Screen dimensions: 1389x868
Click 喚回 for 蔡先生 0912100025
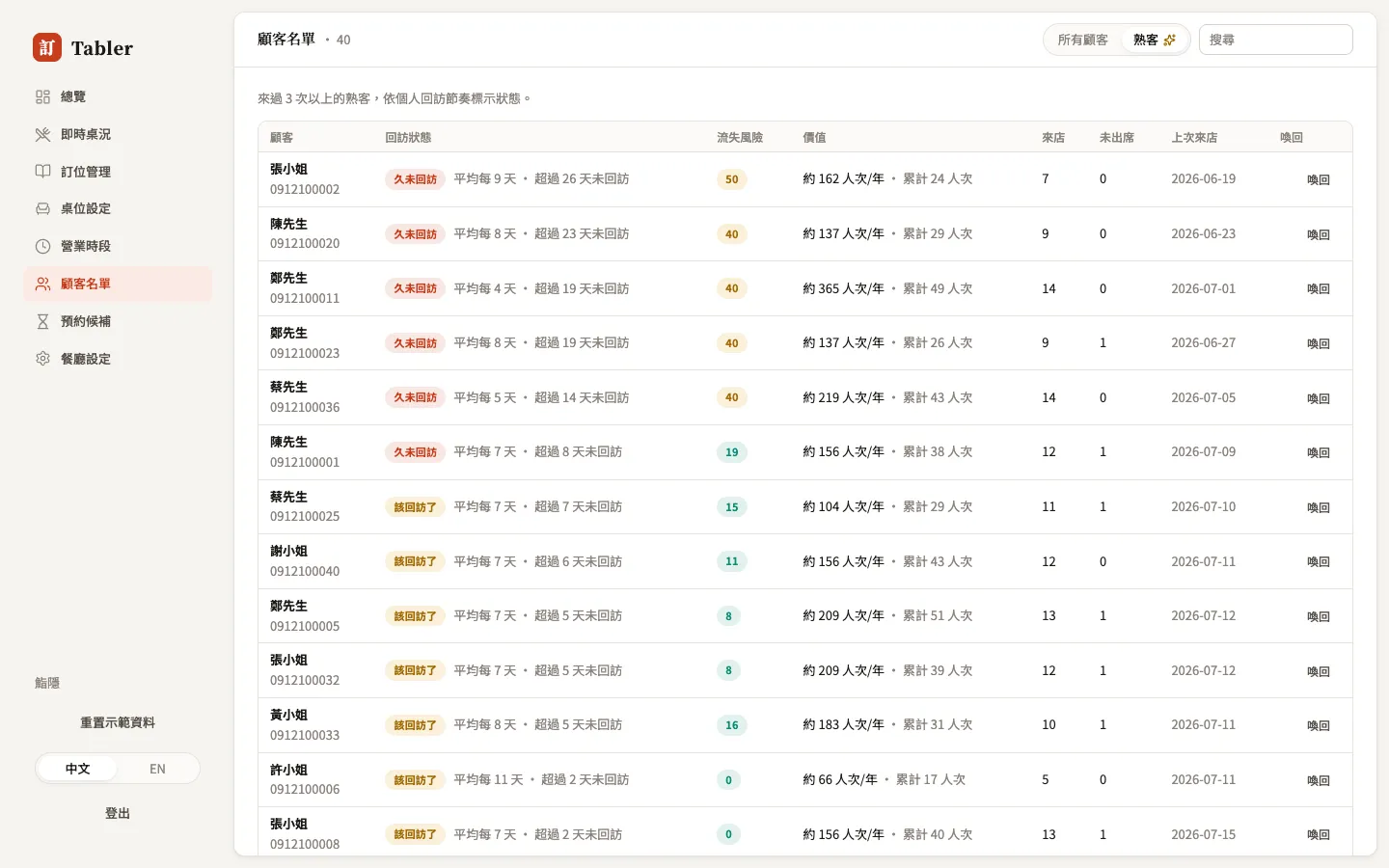click(1318, 507)
